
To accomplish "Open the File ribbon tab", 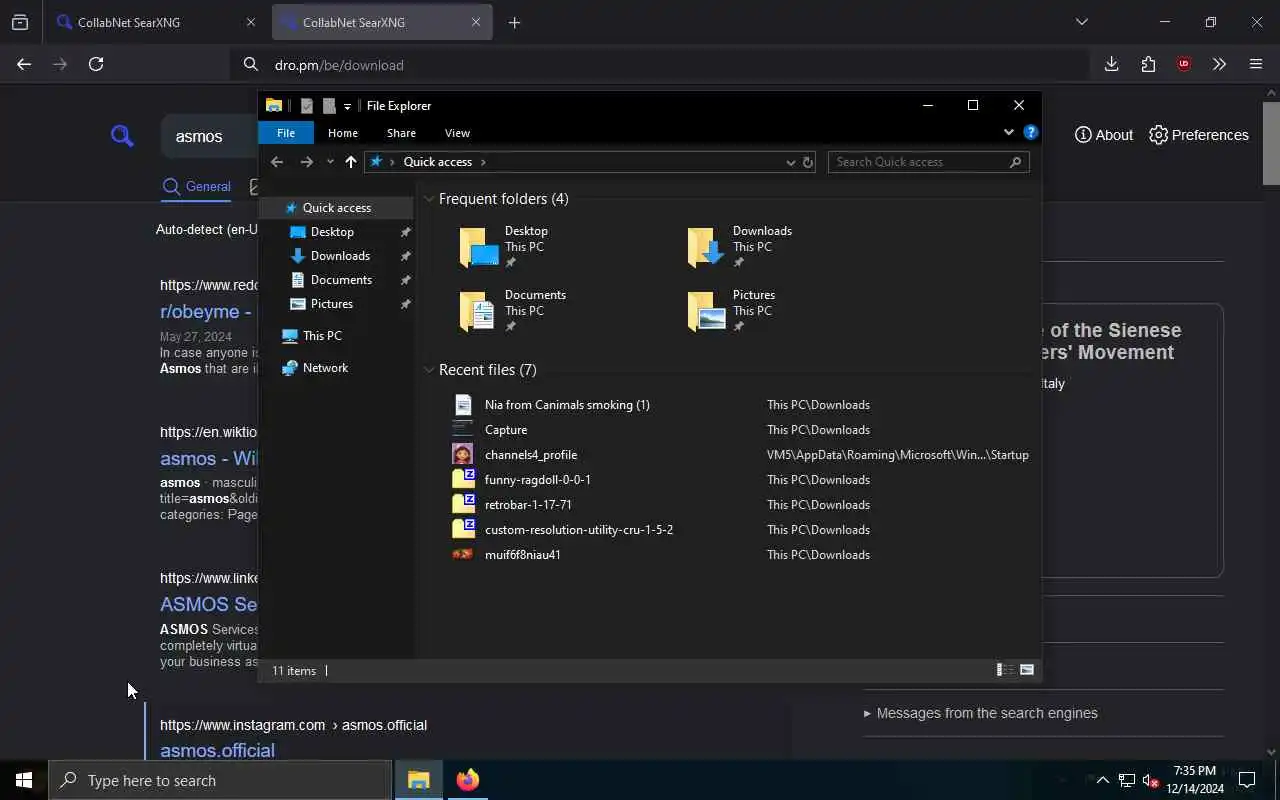I will click(286, 133).
